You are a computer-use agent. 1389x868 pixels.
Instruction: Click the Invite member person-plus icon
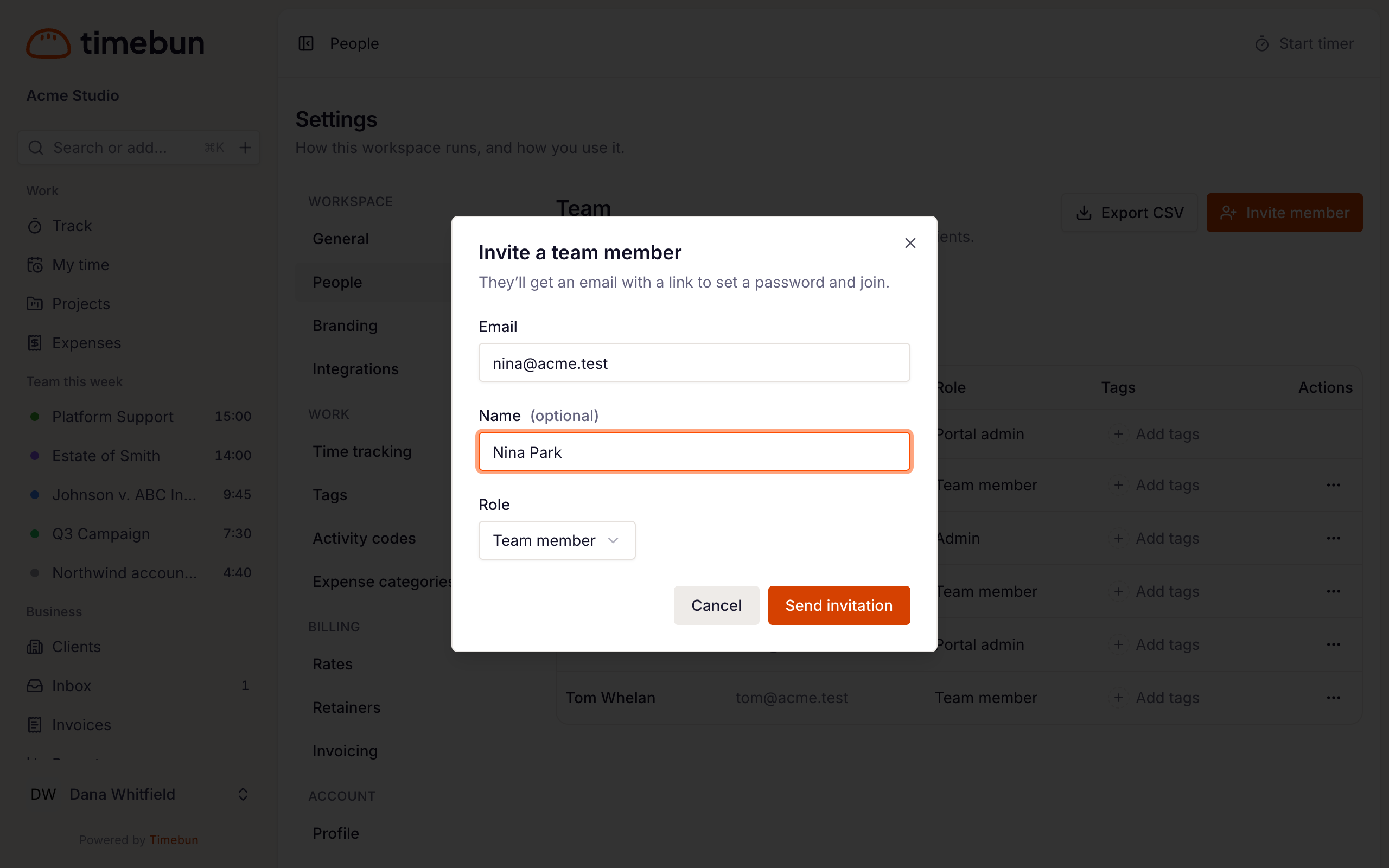[1228, 213]
